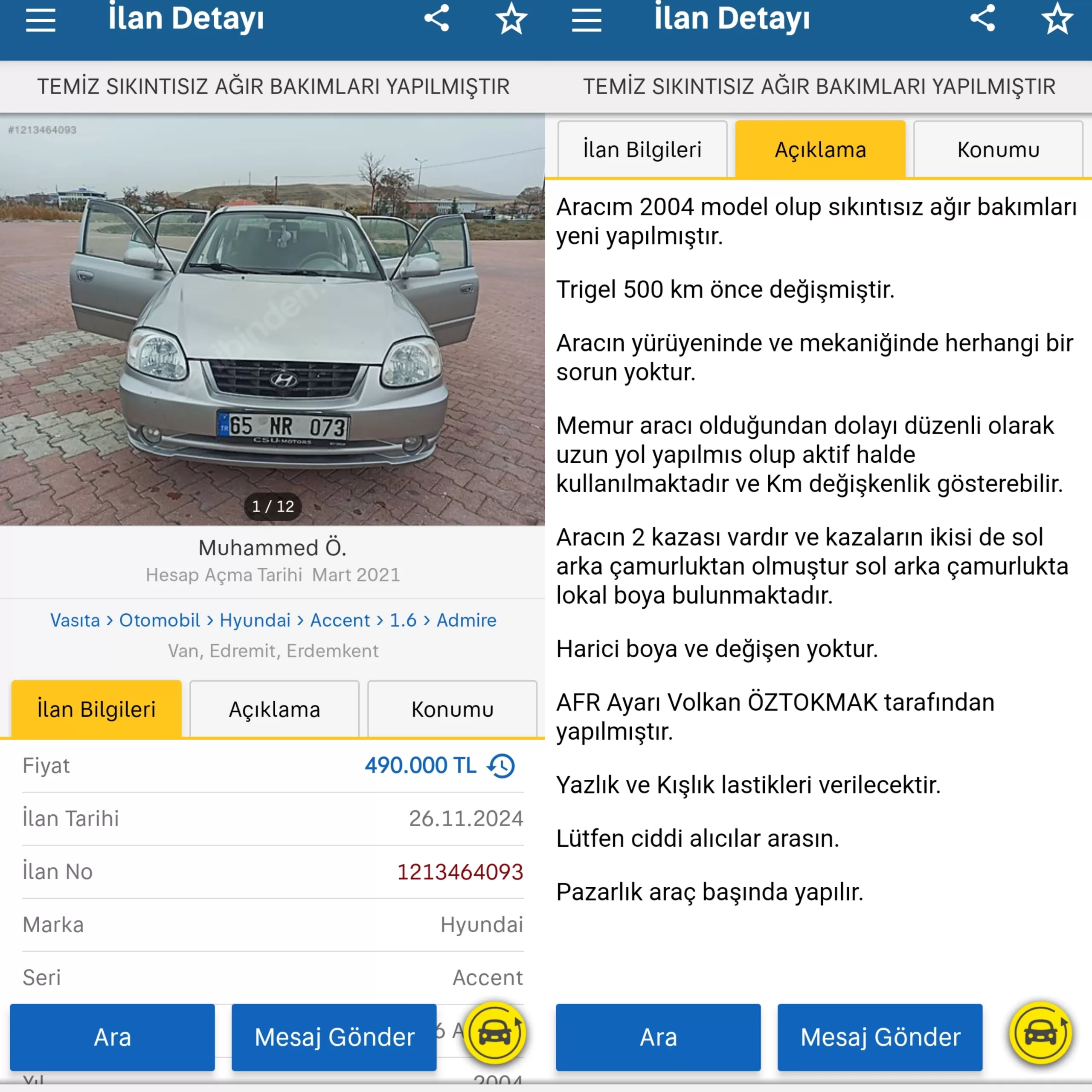The height and width of the screenshot is (1092, 1092).
Task: Tap the Marka label
Action: (53, 925)
